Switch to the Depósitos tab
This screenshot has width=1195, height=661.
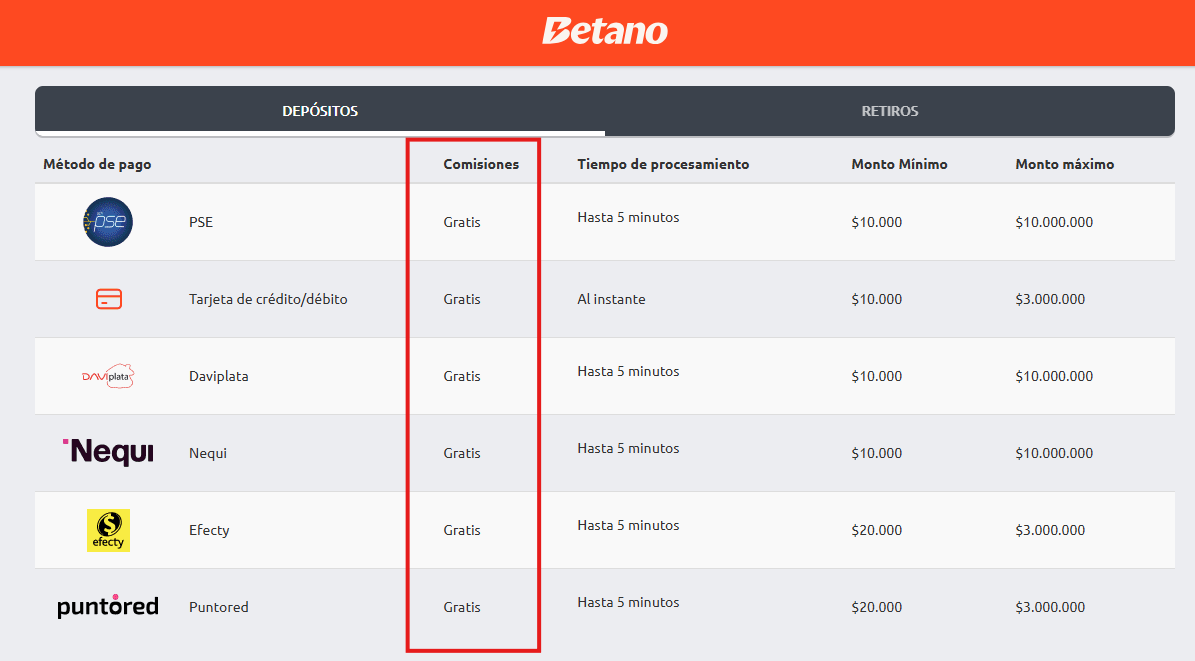pos(320,111)
